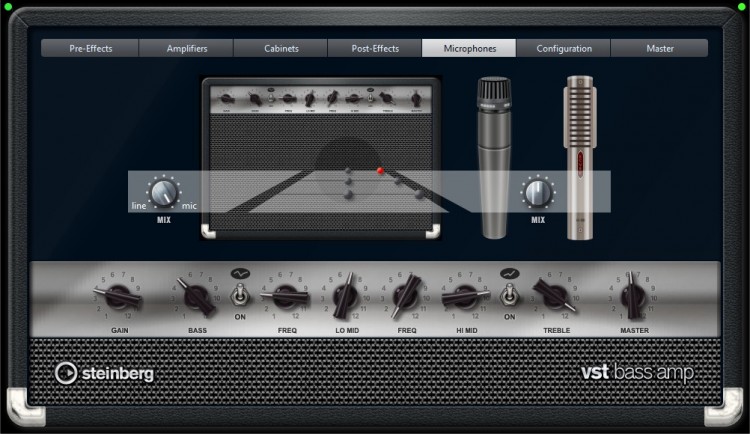Viewport: 750px width, 434px height.
Task: Open the Pre-Effects tab
Action: coord(90,48)
